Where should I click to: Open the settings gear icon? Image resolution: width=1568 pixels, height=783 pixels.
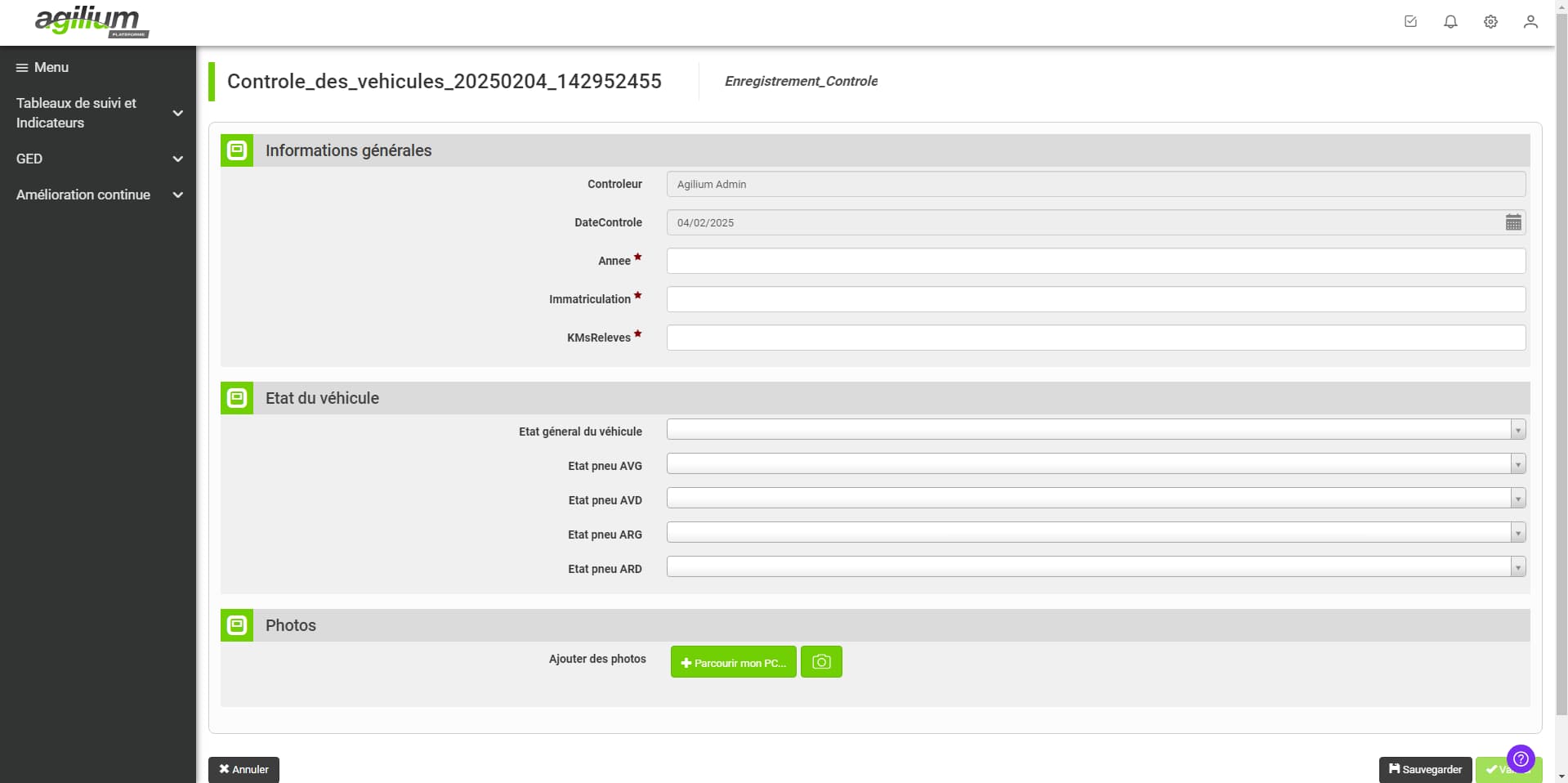pyautogui.click(x=1490, y=22)
